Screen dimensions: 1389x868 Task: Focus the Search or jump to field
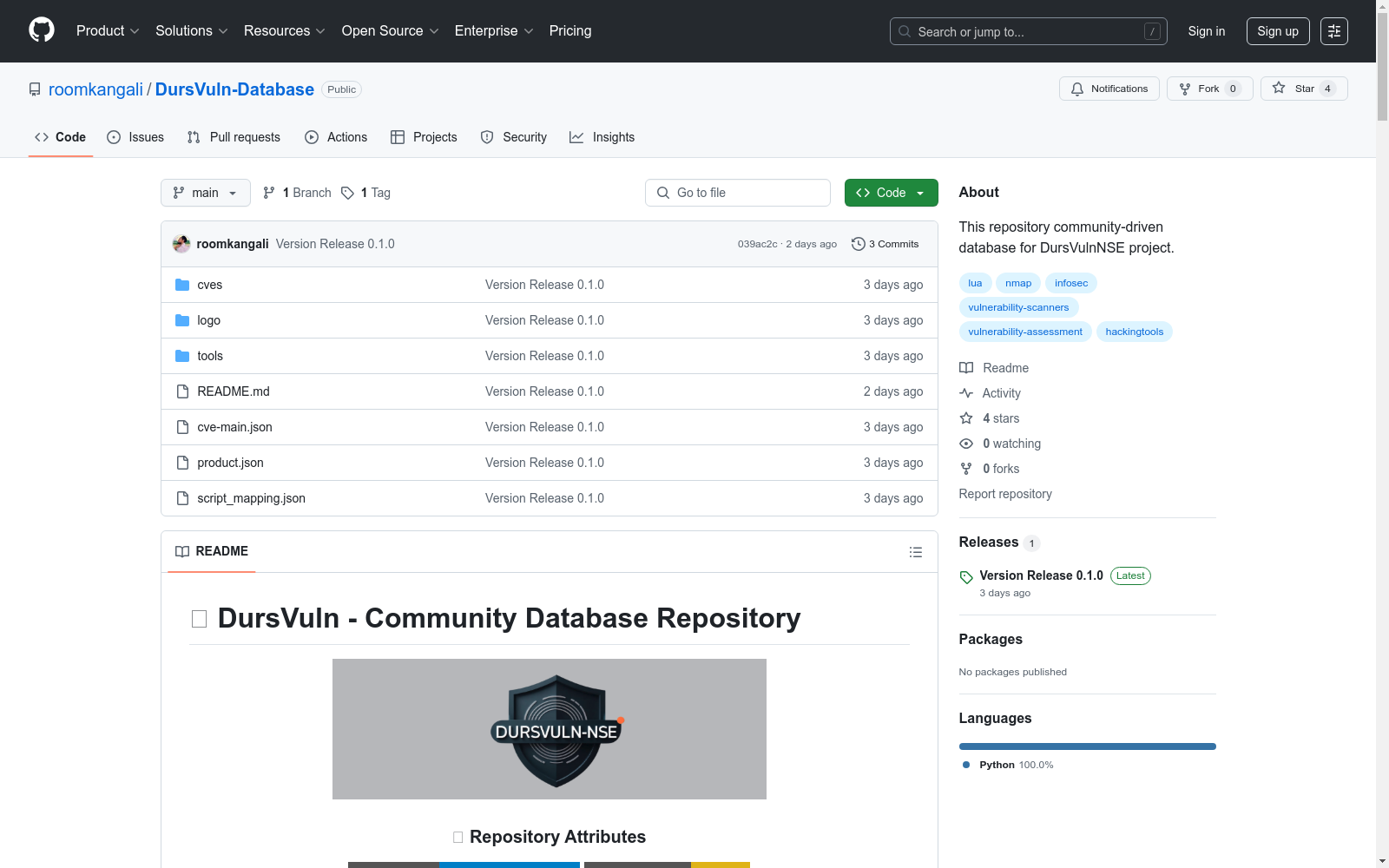click(1029, 31)
